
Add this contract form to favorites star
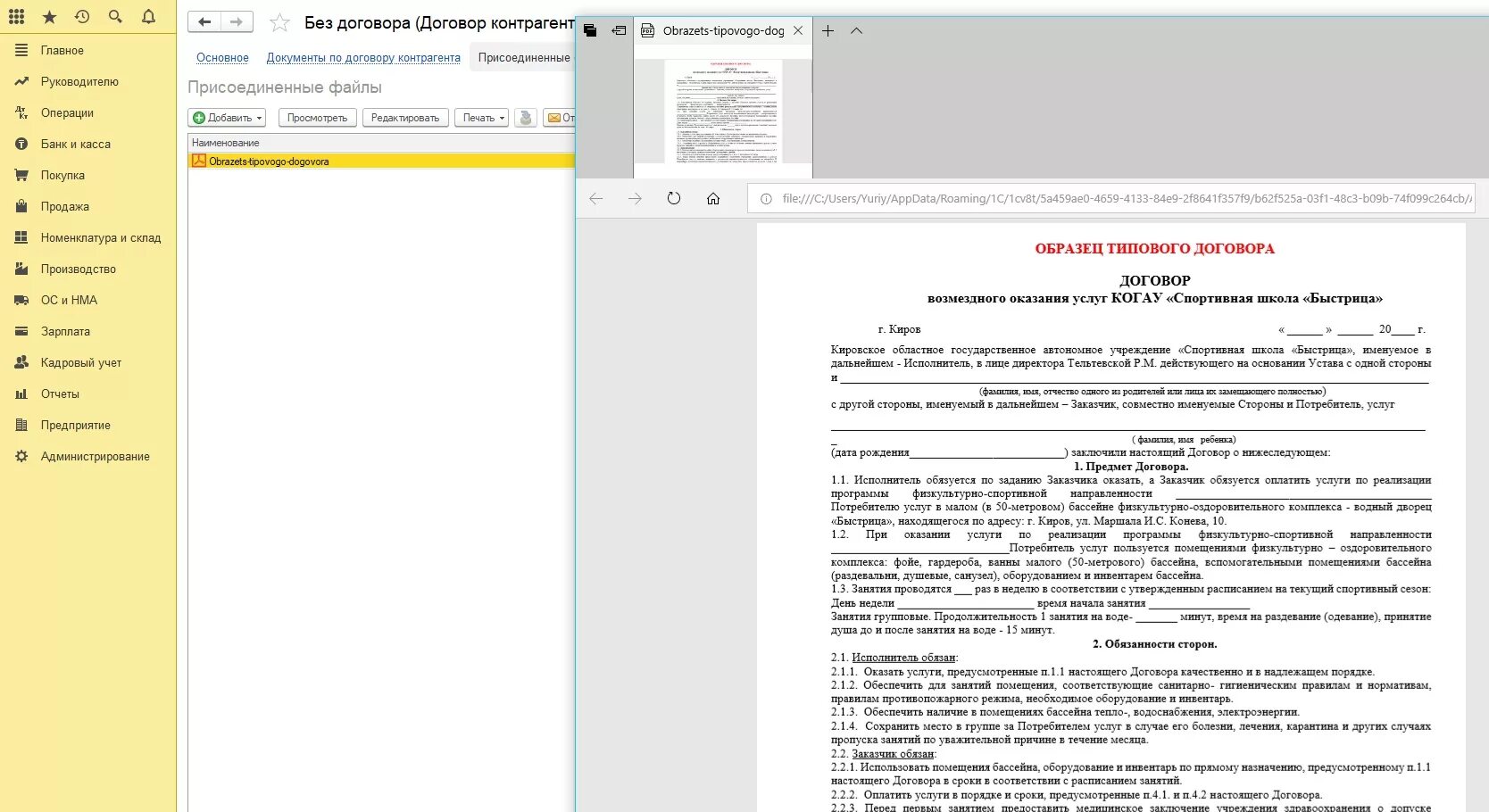(279, 23)
